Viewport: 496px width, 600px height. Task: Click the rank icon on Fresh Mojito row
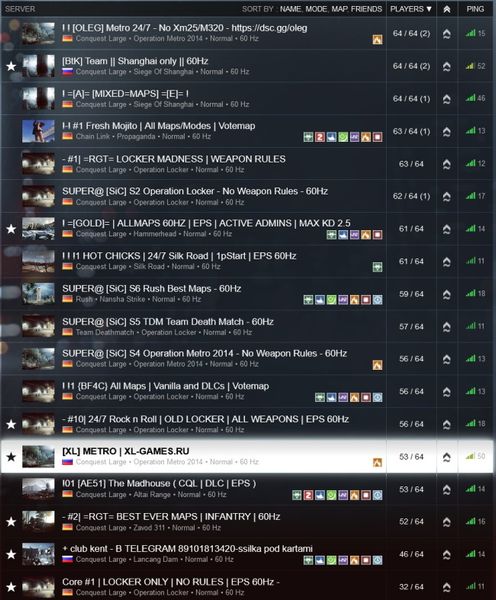447,132
